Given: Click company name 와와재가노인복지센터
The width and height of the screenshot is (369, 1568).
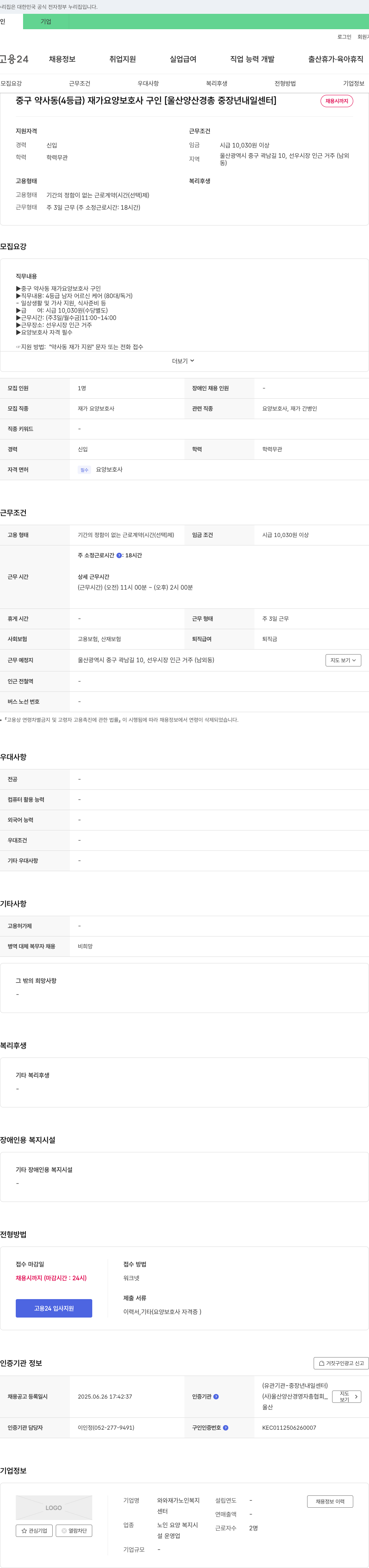Looking at the screenshot, I should point(178,1506).
